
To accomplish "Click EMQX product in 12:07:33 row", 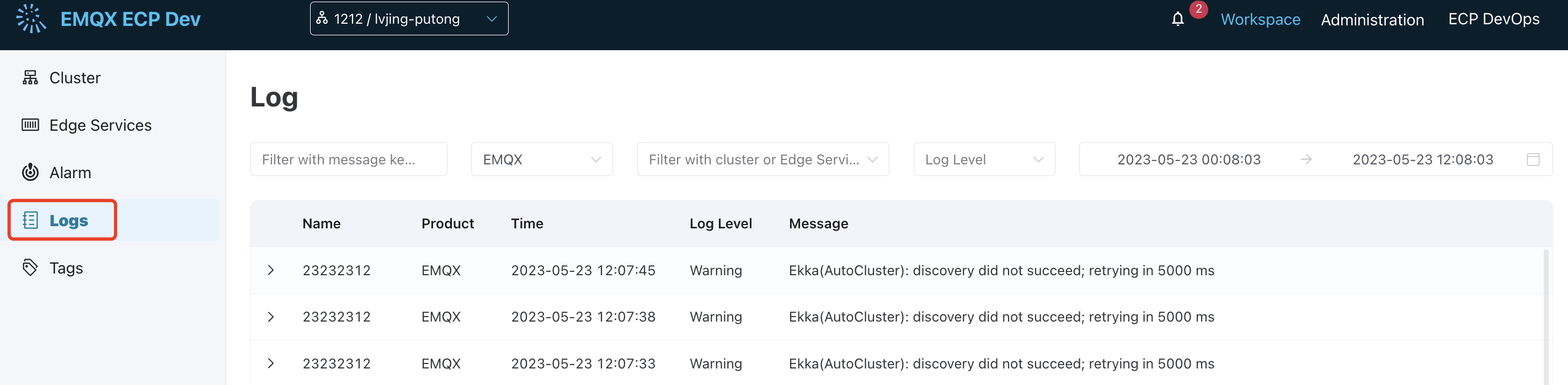I will [x=441, y=363].
